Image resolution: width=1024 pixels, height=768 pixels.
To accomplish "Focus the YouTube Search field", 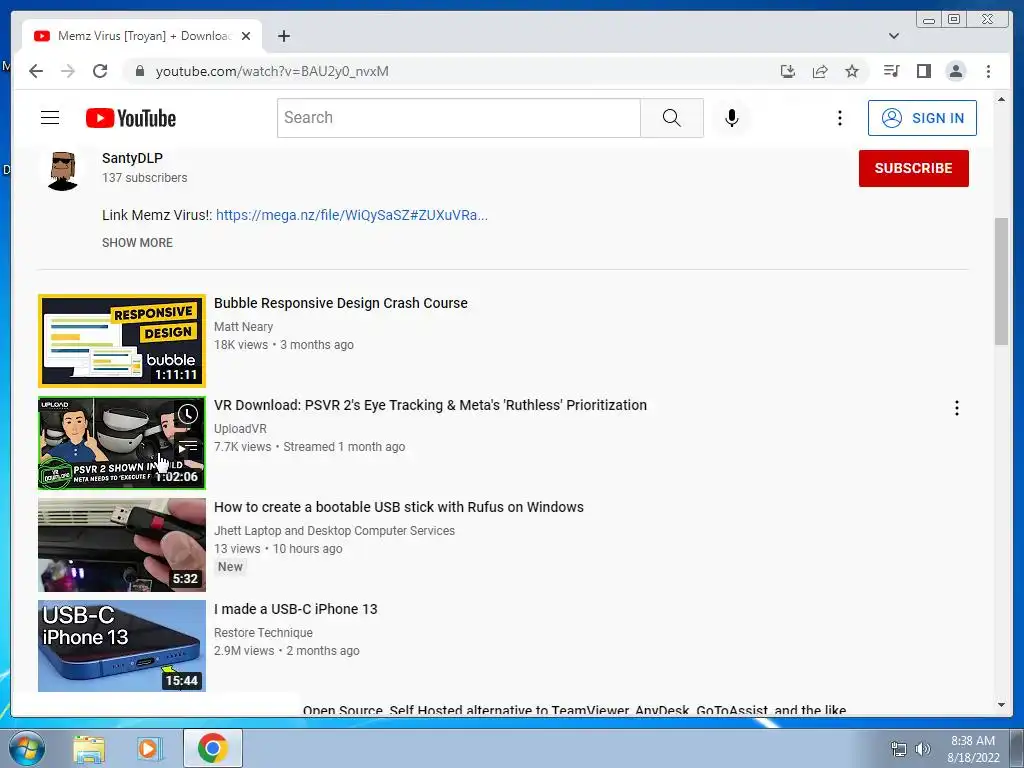I will point(458,118).
